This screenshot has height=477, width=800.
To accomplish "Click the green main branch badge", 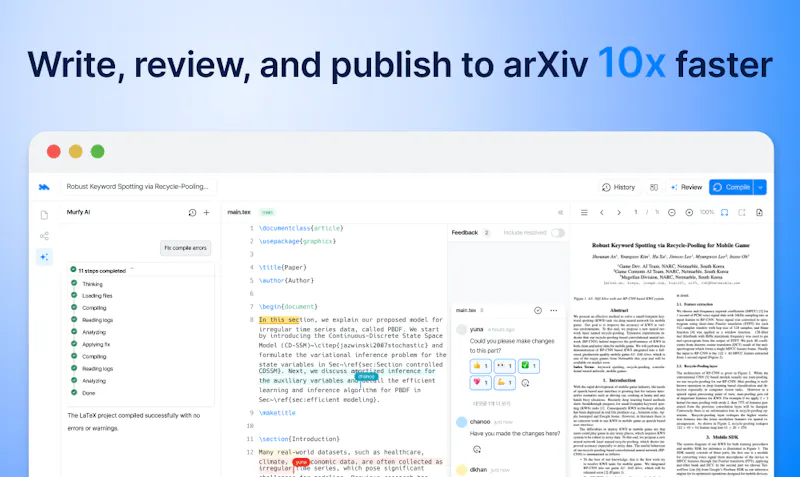I will [267, 212].
